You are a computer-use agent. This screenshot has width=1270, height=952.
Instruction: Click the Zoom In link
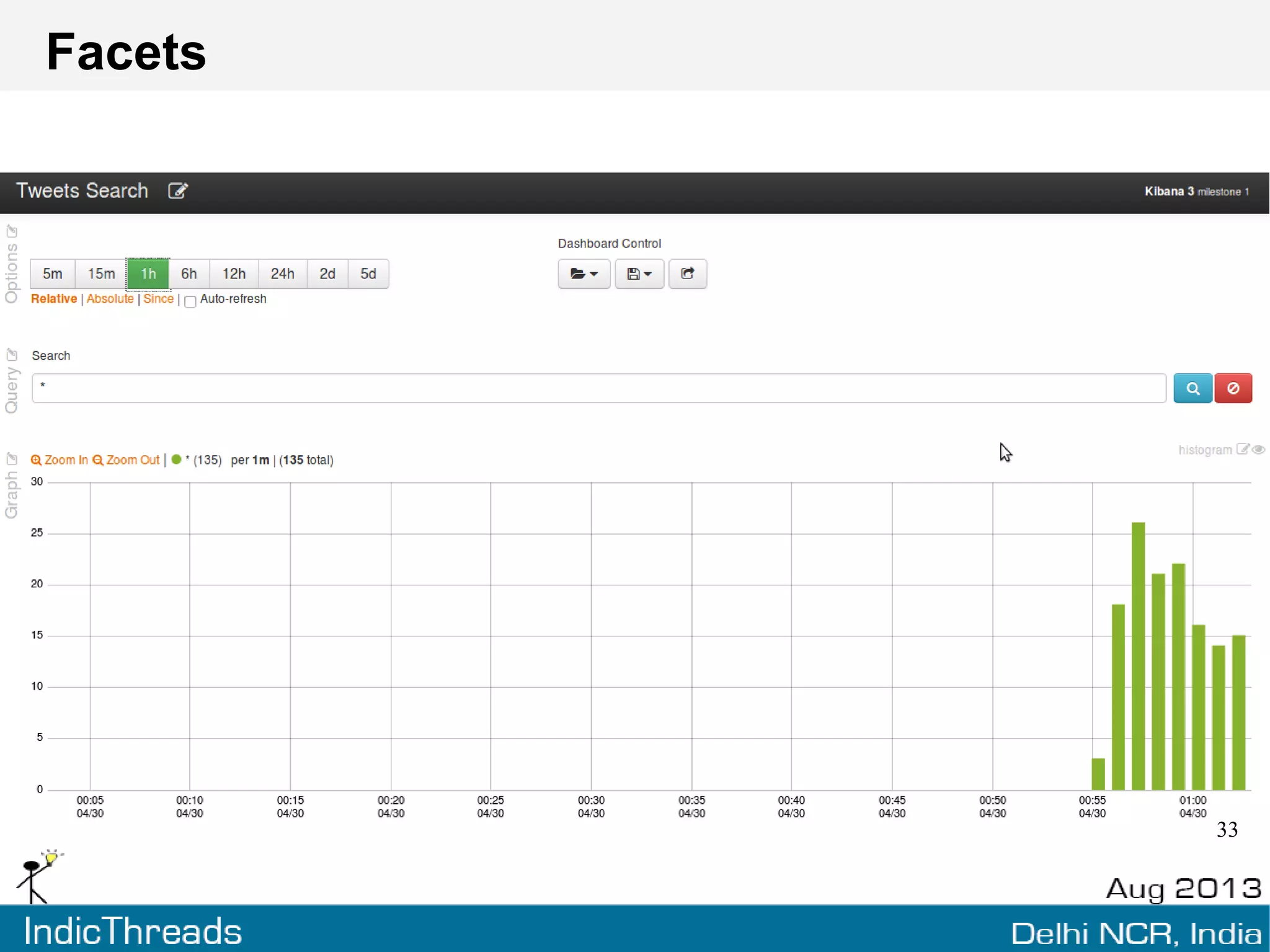click(60, 460)
